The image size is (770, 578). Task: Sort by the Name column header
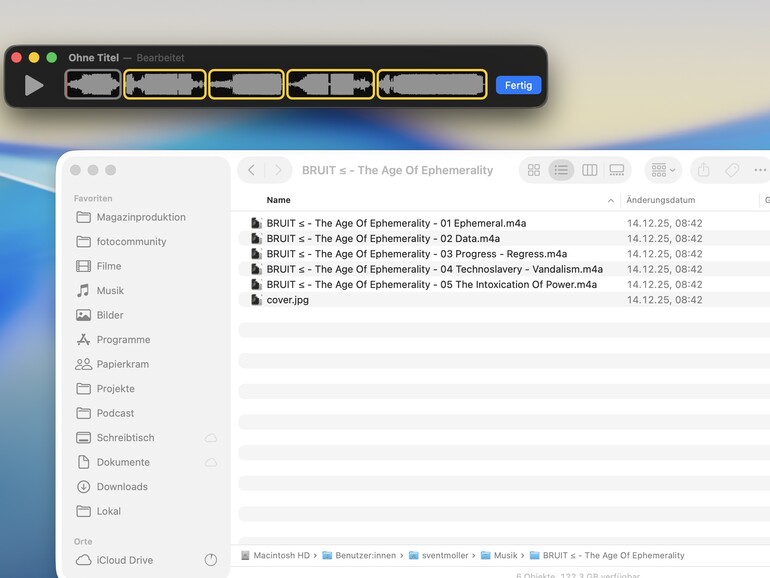pos(278,200)
